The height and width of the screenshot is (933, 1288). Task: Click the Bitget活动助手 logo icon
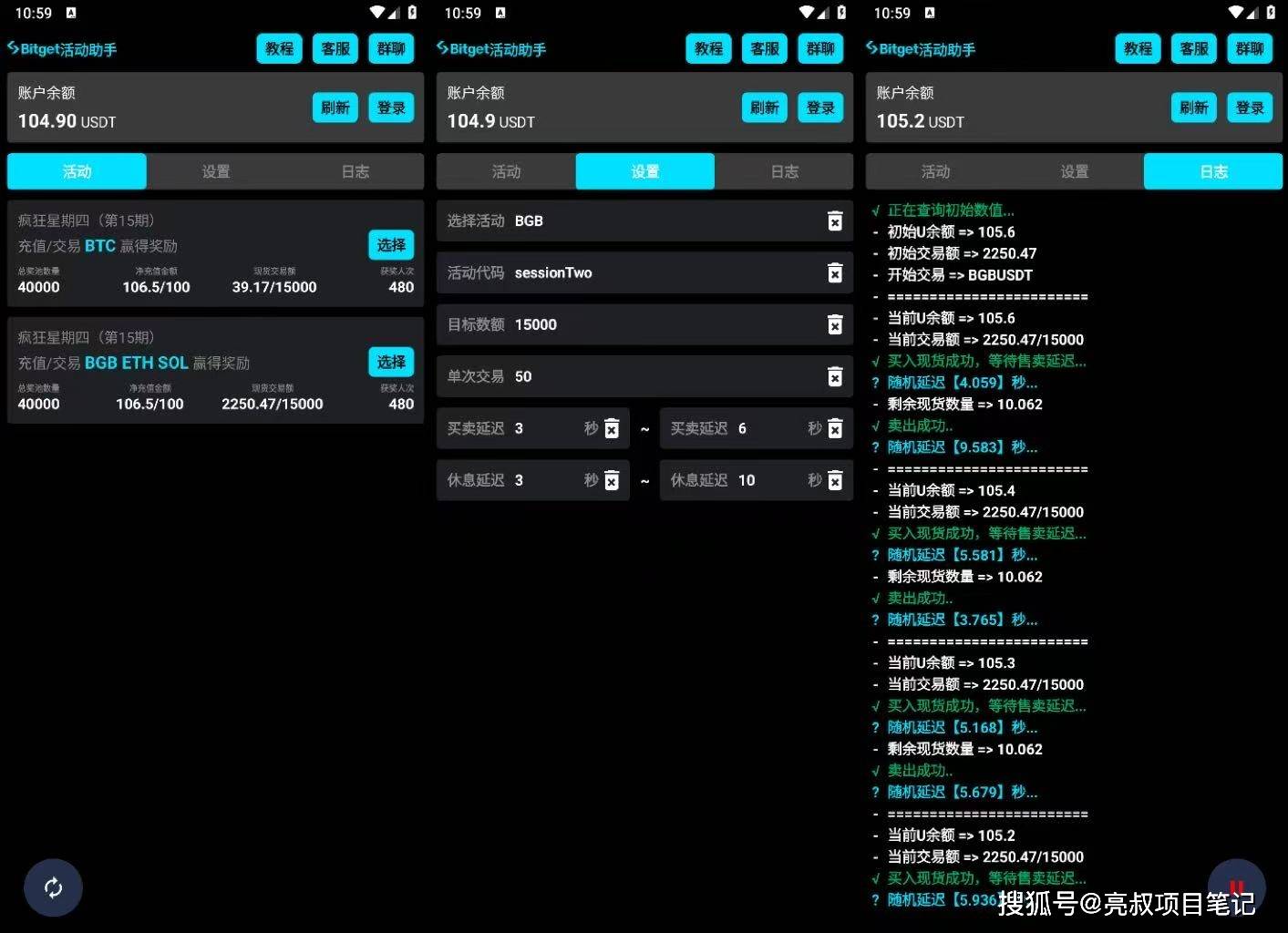point(14,49)
